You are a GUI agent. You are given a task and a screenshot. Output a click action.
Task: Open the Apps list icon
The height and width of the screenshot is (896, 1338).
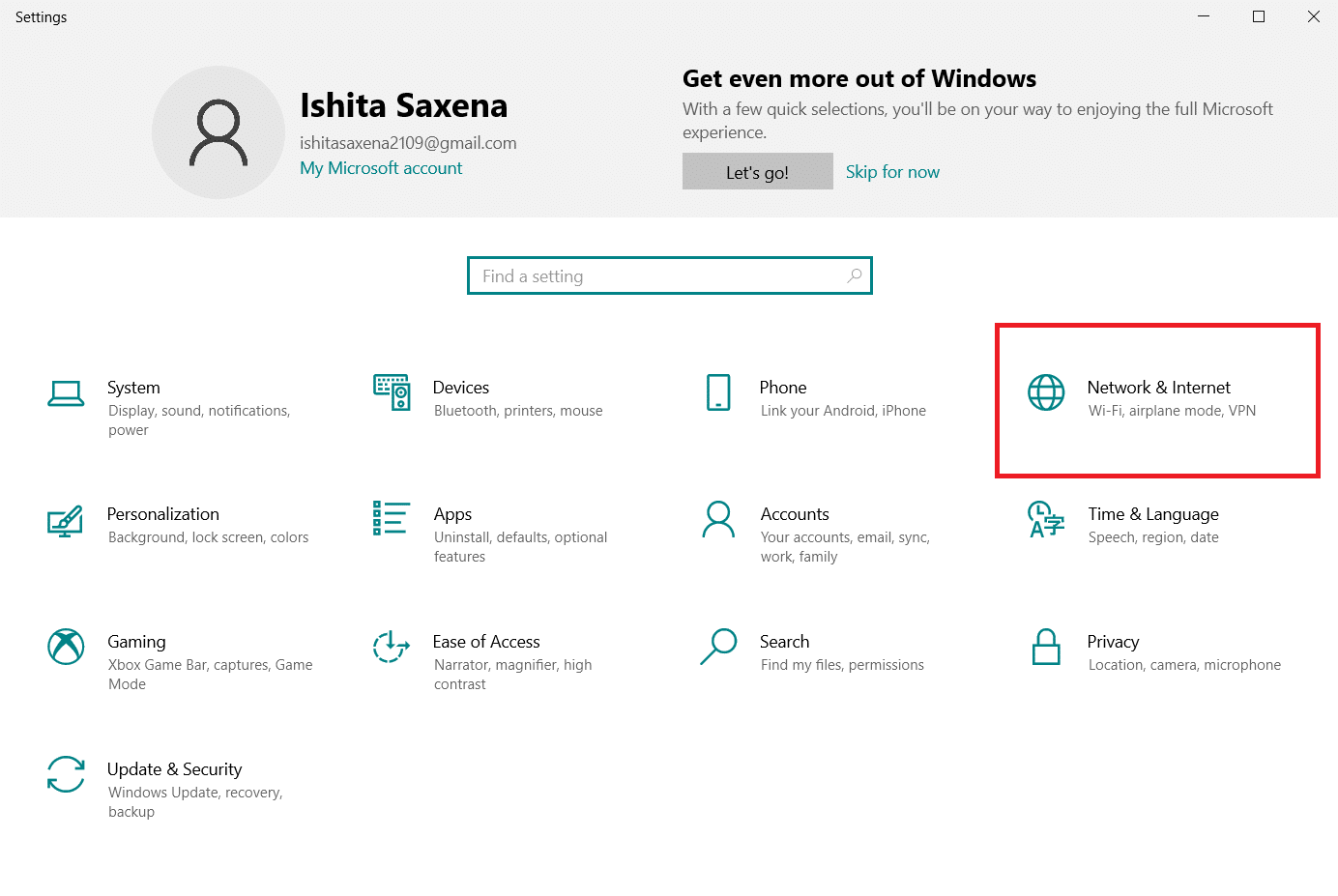[392, 518]
